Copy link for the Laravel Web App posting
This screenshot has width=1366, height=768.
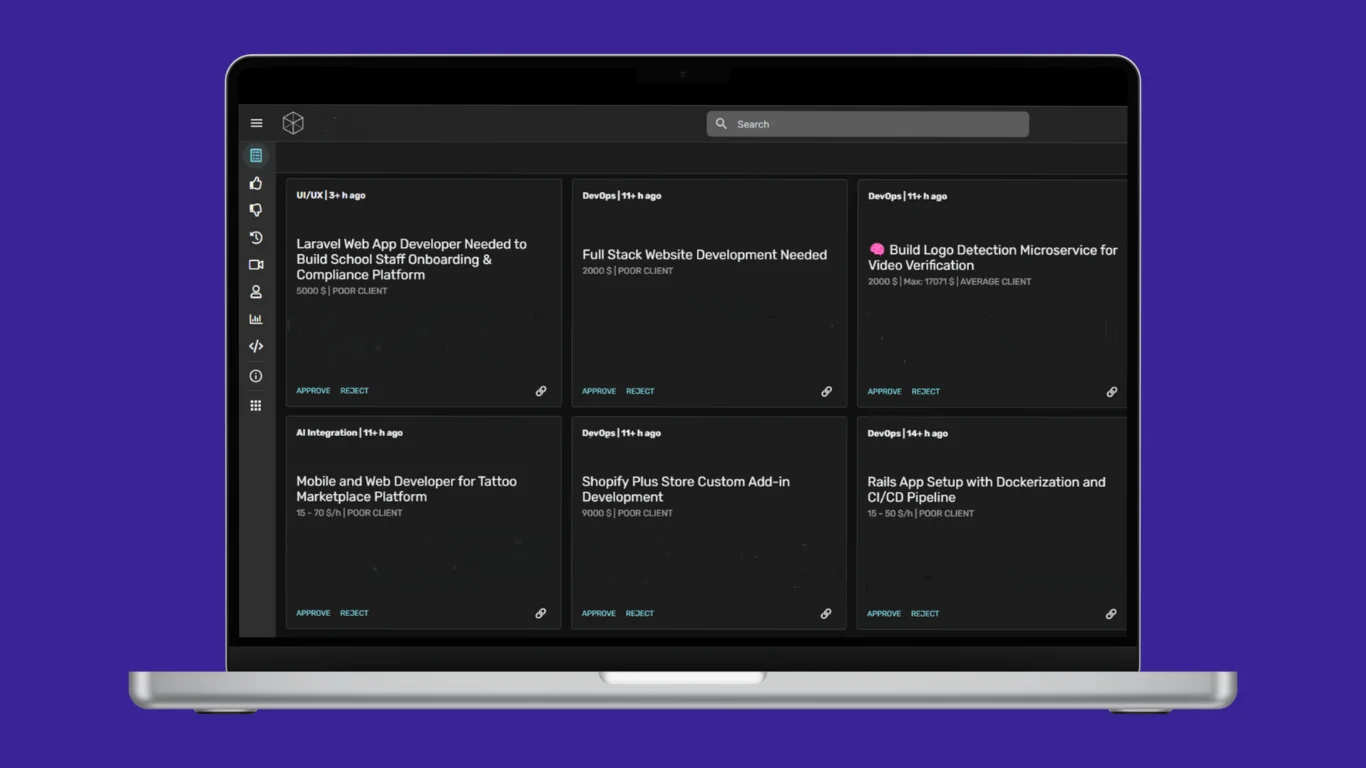[541, 391]
